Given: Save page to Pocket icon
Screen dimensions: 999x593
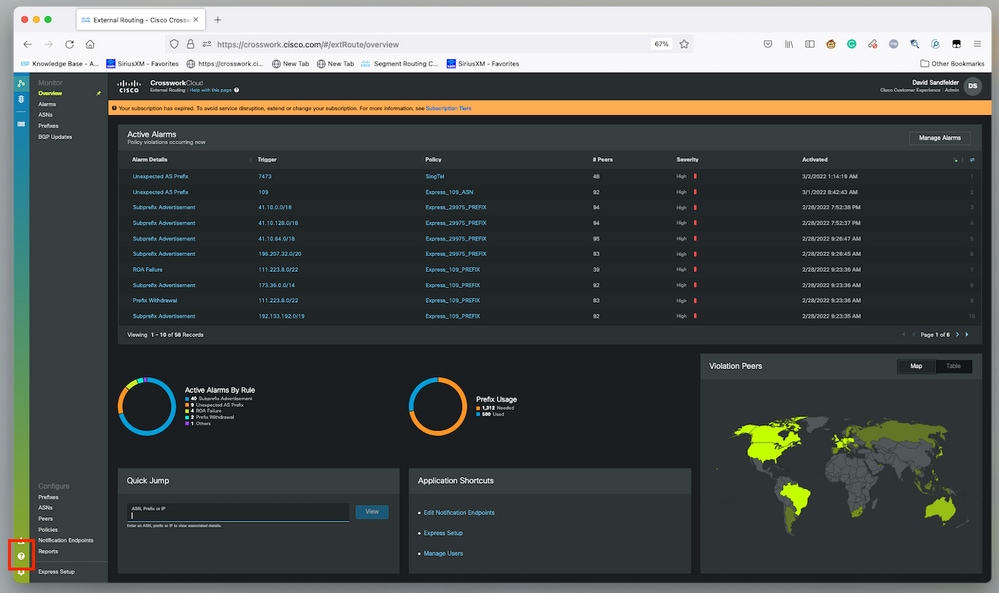Looking at the screenshot, I should click(768, 45).
